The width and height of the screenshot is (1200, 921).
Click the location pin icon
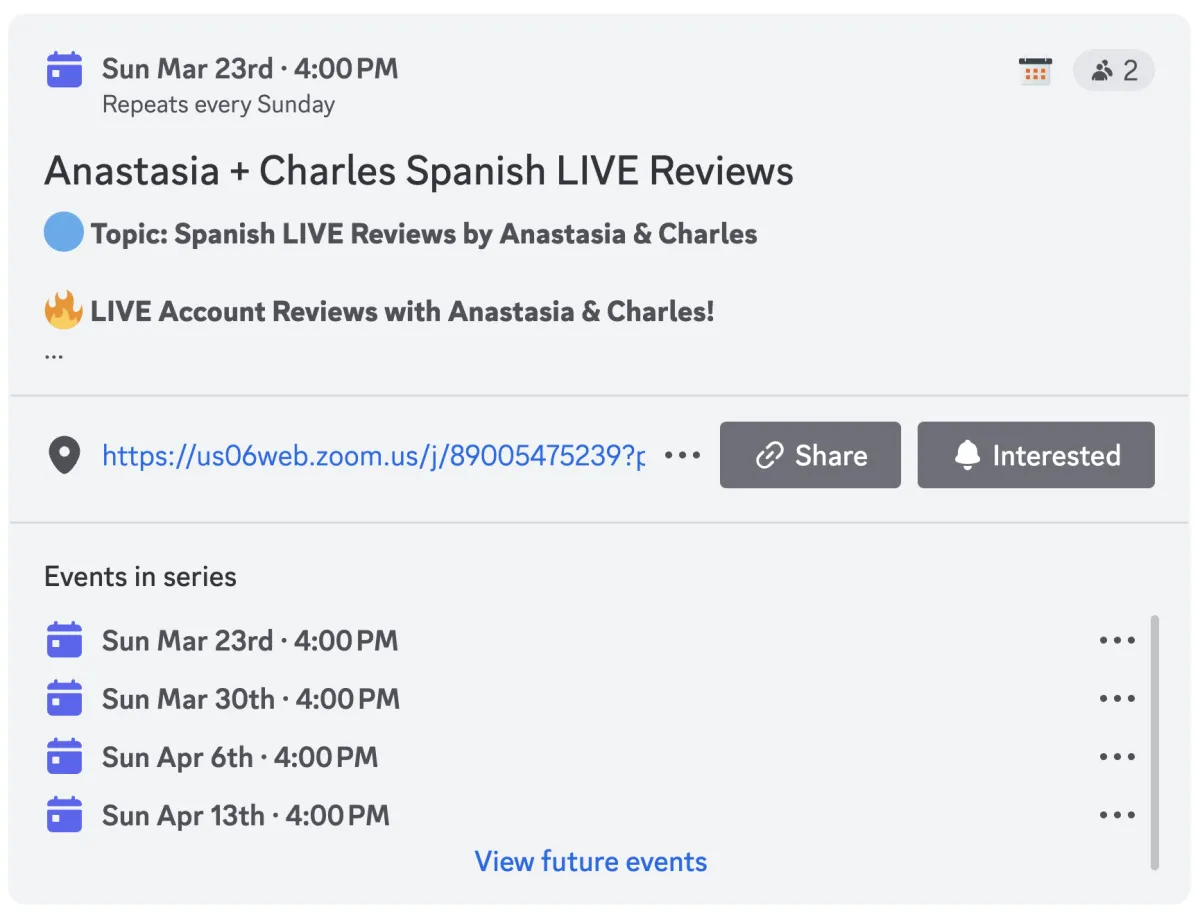[65, 456]
